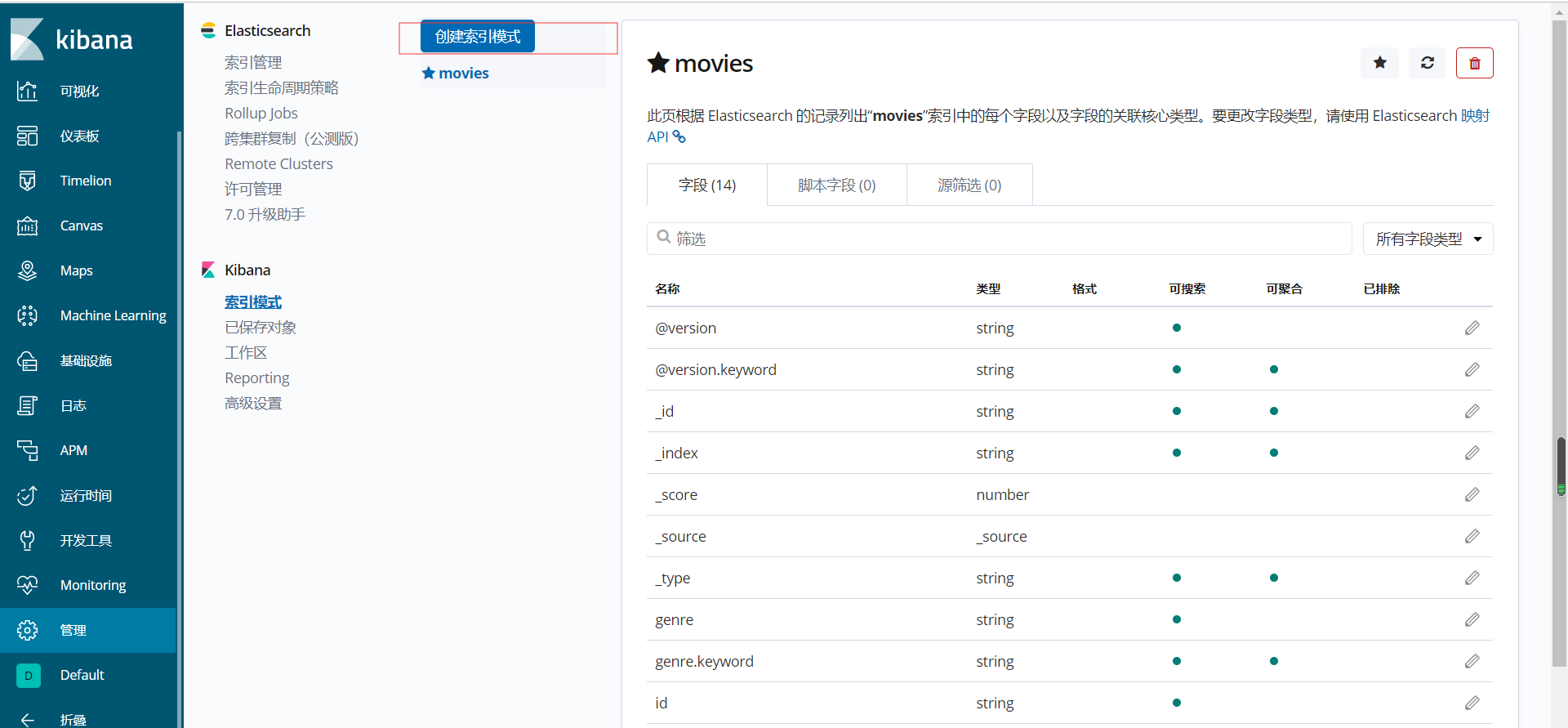Sort by the 已排除 column header

[x=1382, y=288]
